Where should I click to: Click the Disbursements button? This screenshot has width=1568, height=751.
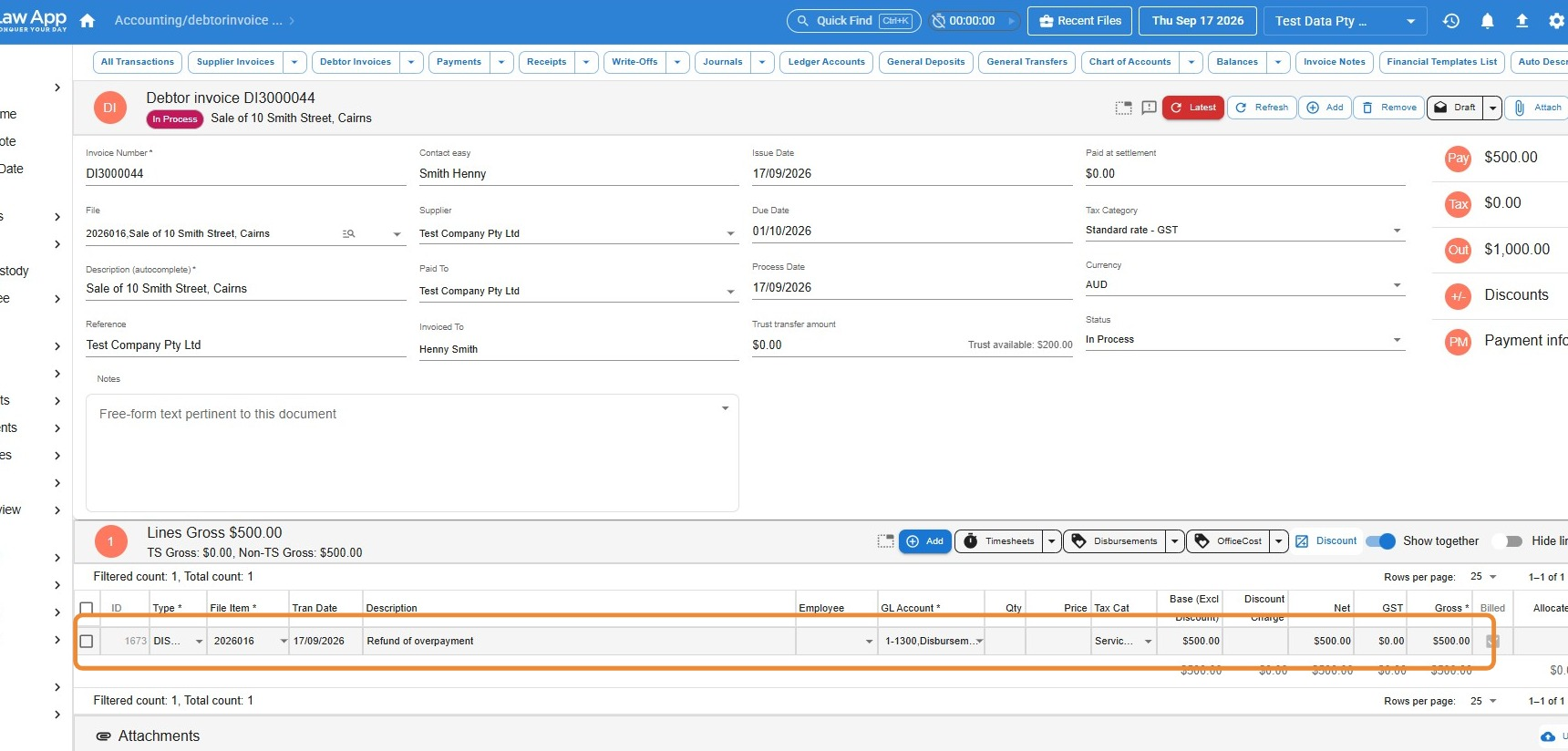pyautogui.click(x=1114, y=541)
